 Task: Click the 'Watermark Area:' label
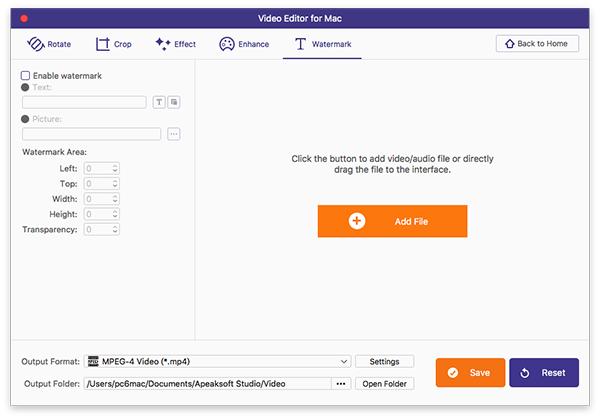pyautogui.click(x=54, y=152)
